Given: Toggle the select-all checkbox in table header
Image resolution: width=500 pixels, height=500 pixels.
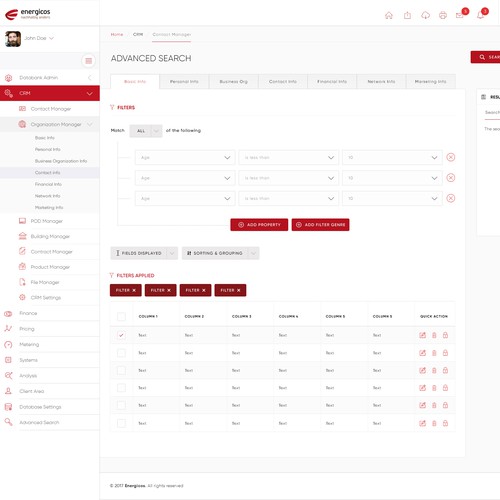Looking at the screenshot, I should click(121, 316).
